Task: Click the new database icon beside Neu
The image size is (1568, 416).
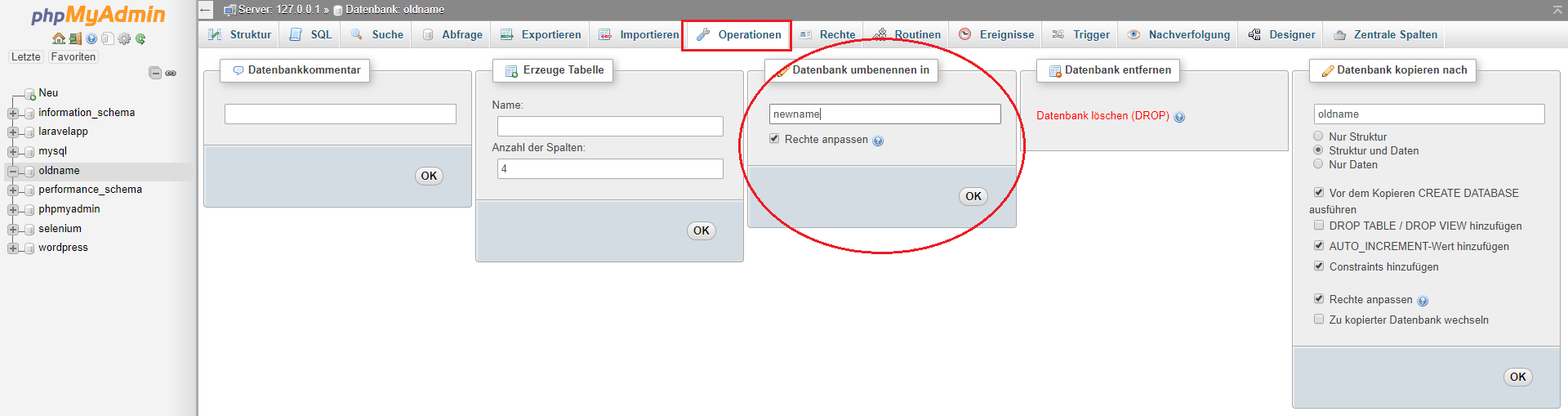Action: tap(29, 94)
